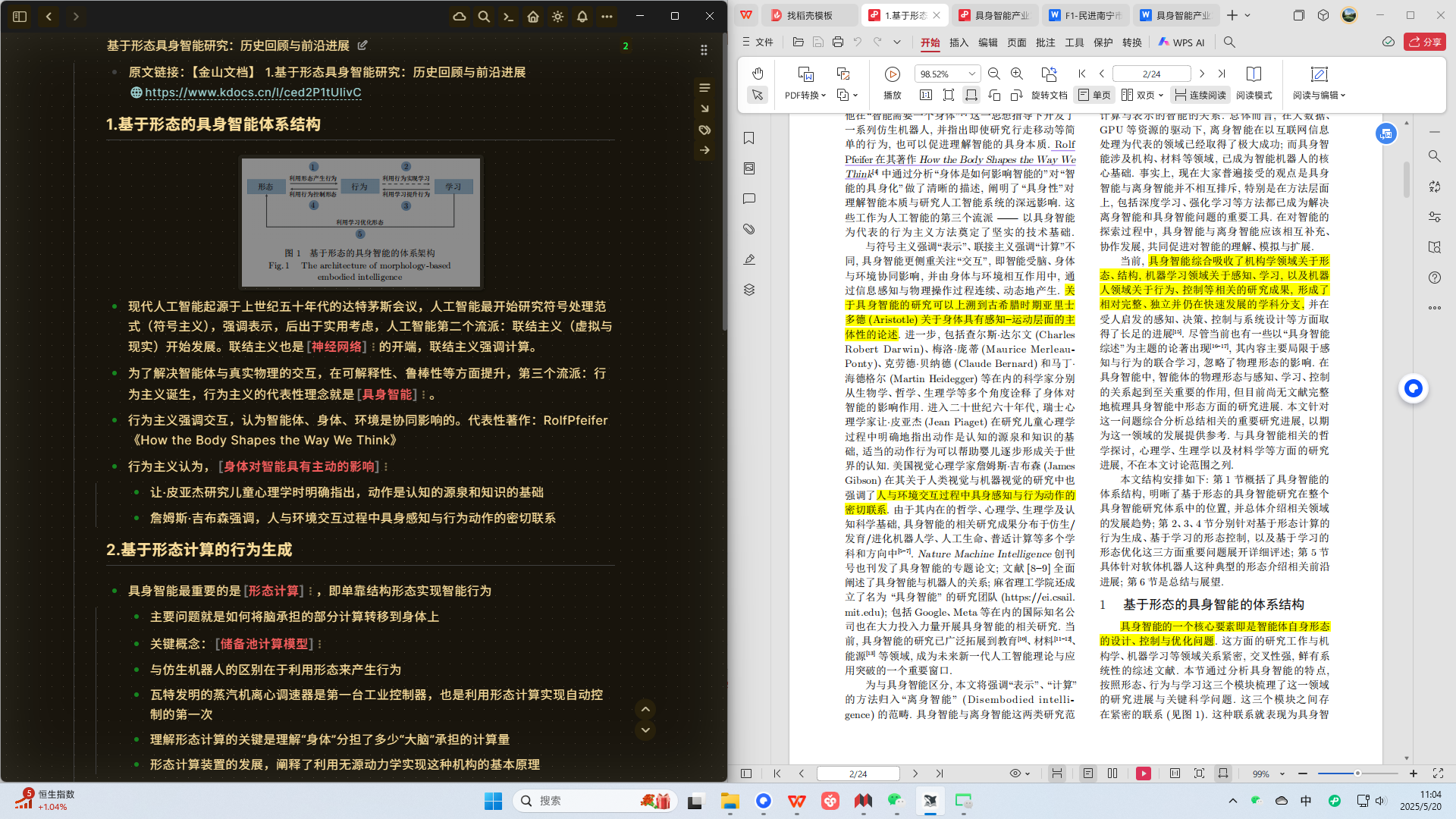The width and height of the screenshot is (1456, 819).
Task: Open the 文件 menu in WPS
Action: pos(758,42)
